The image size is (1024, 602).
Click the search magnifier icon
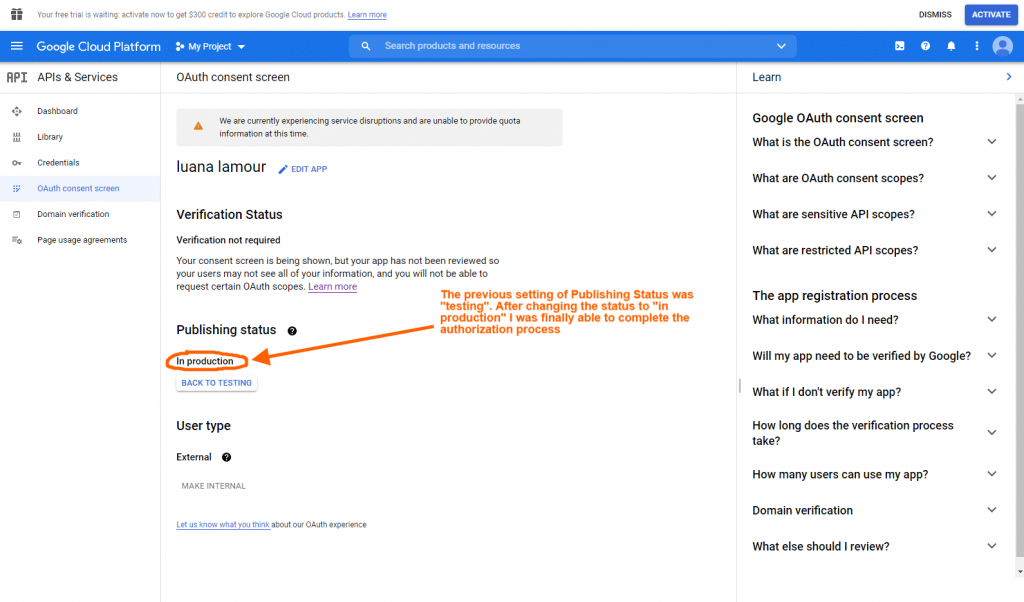[366, 46]
